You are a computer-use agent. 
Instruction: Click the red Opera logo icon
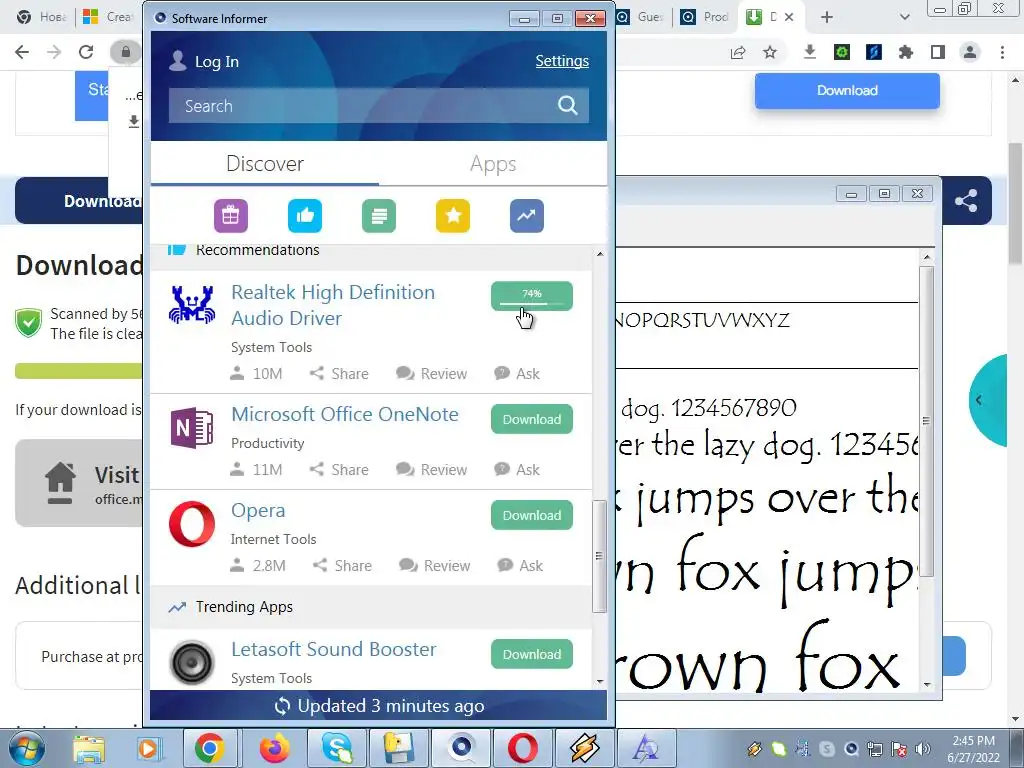coord(191,523)
